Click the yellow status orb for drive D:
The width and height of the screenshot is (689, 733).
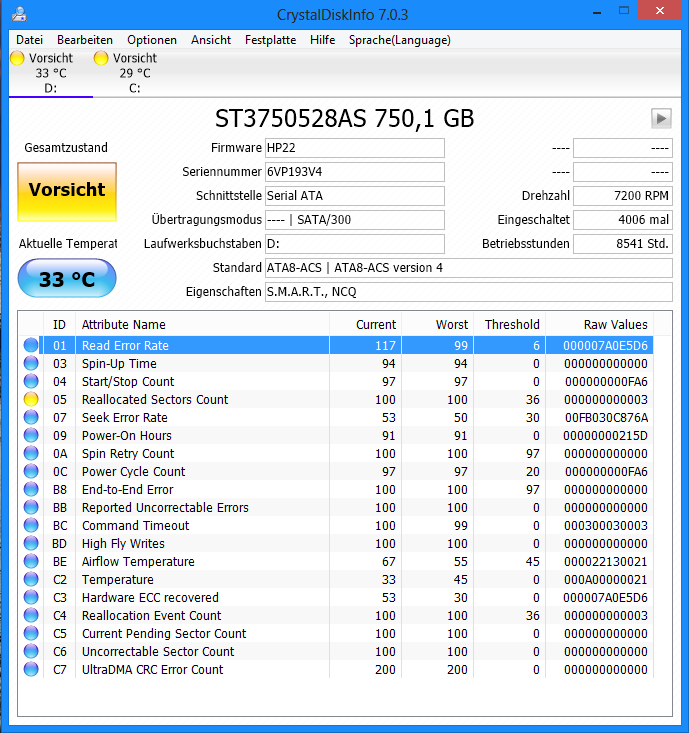tap(17, 58)
